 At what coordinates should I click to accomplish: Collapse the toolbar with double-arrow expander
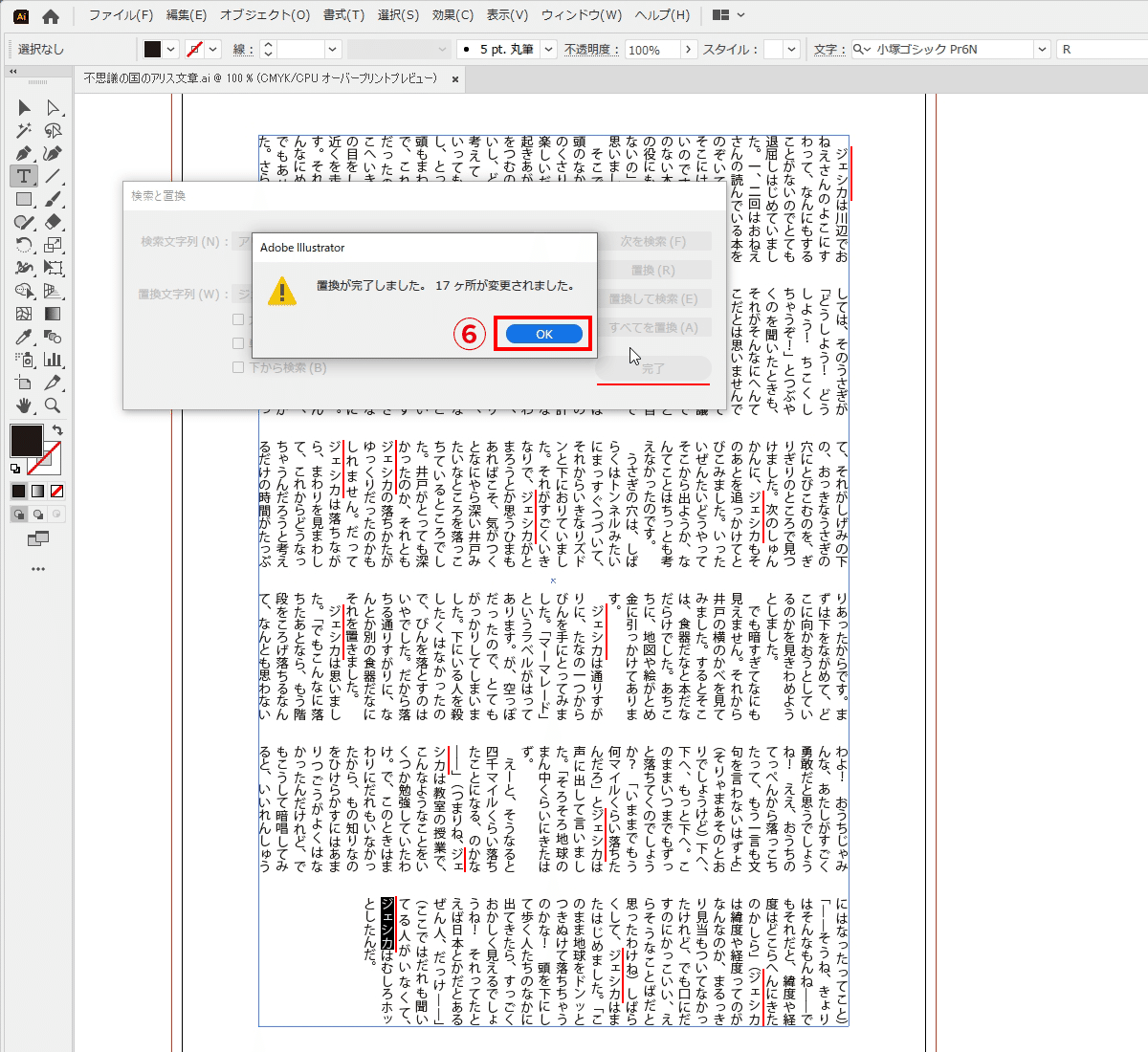click(x=13, y=72)
